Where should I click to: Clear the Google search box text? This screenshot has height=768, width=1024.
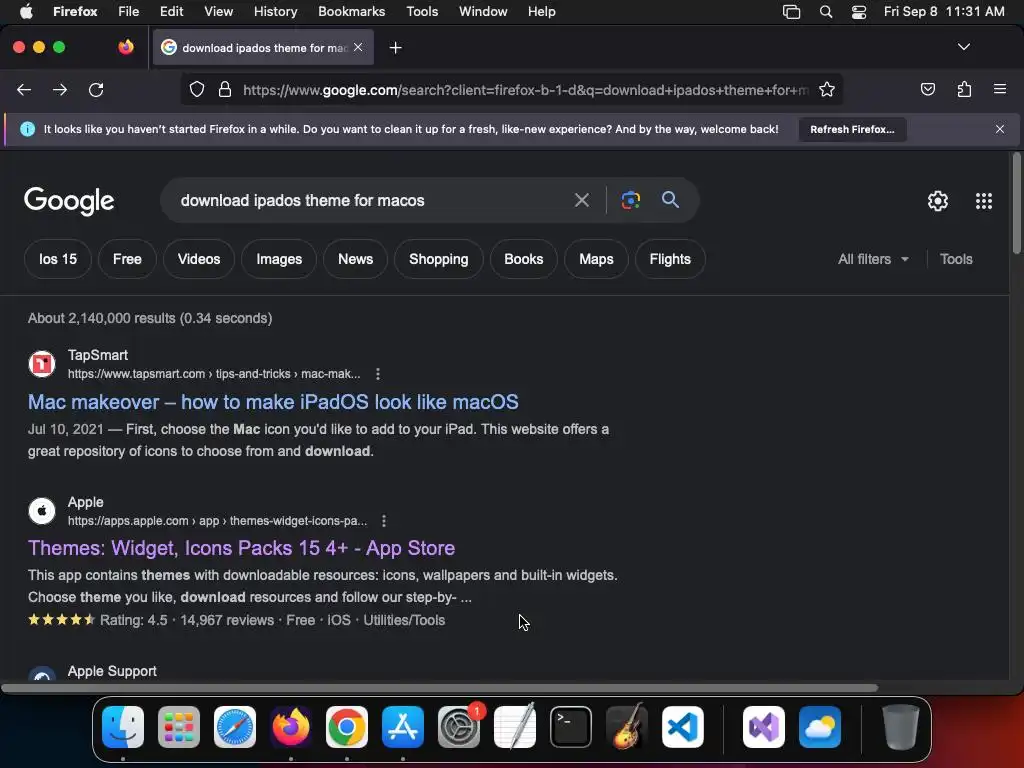coord(581,200)
